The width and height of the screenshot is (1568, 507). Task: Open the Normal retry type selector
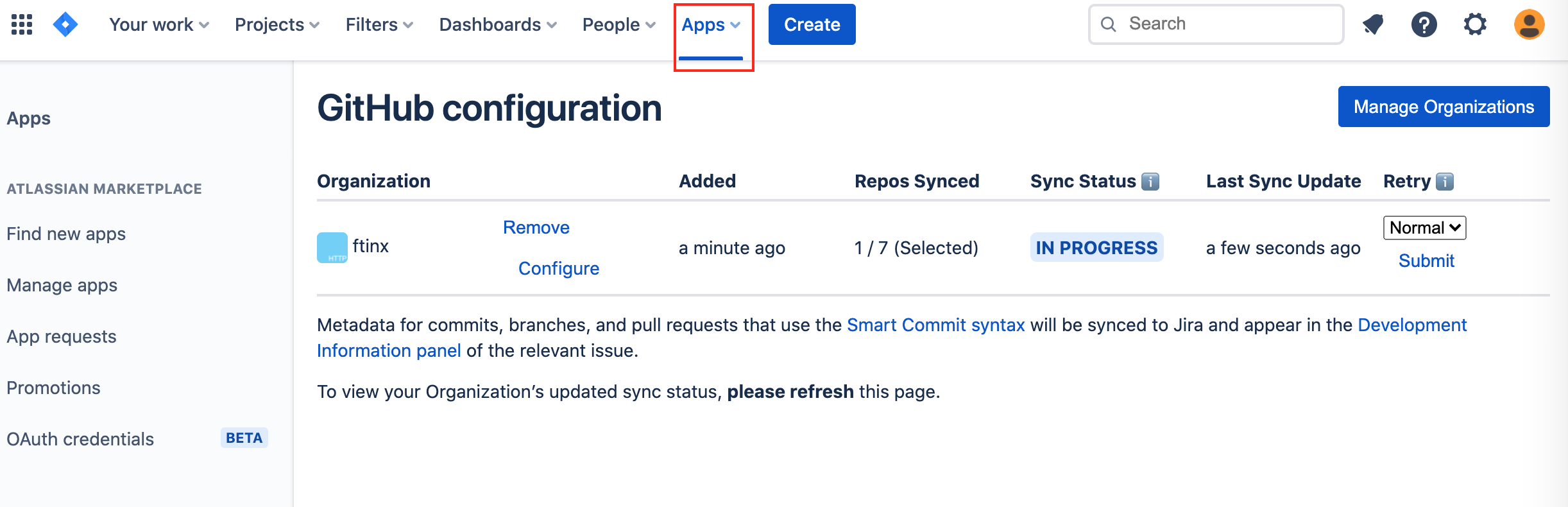1425,228
